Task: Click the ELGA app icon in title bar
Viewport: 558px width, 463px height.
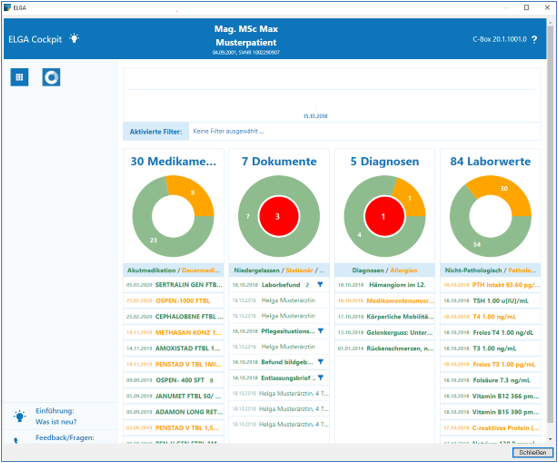Action: click(x=7, y=7)
